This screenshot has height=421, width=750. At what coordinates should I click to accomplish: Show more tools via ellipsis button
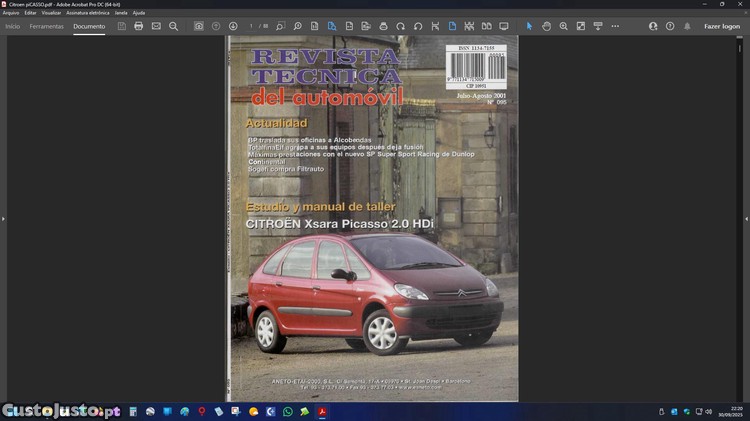point(615,26)
